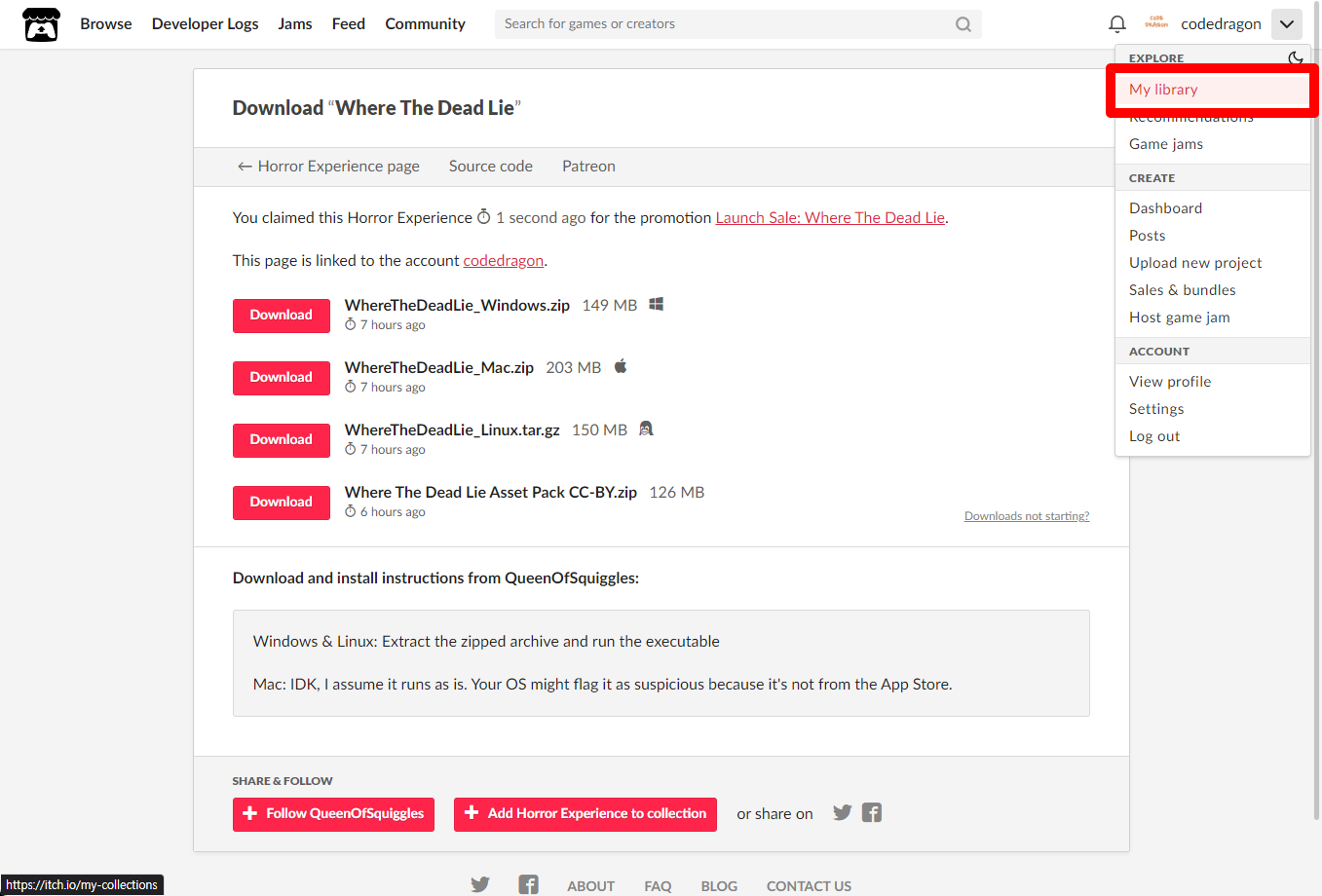Open footer FAQ link
1322x896 pixels.
[x=658, y=886]
